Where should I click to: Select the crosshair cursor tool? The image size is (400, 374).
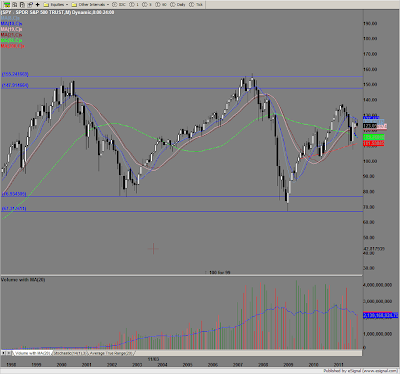pyautogui.click(x=37, y=5)
